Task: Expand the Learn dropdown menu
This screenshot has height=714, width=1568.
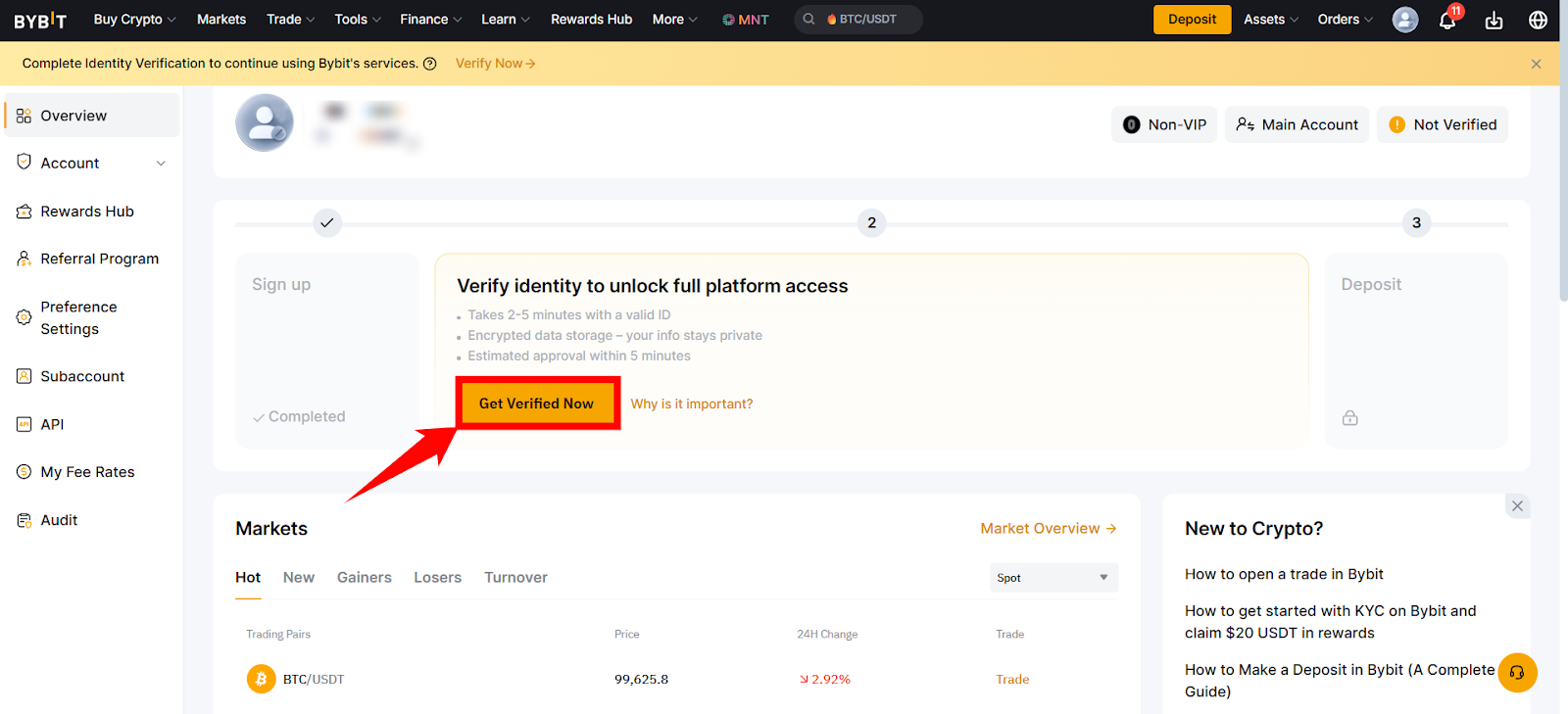Action: click(x=506, y=20)
